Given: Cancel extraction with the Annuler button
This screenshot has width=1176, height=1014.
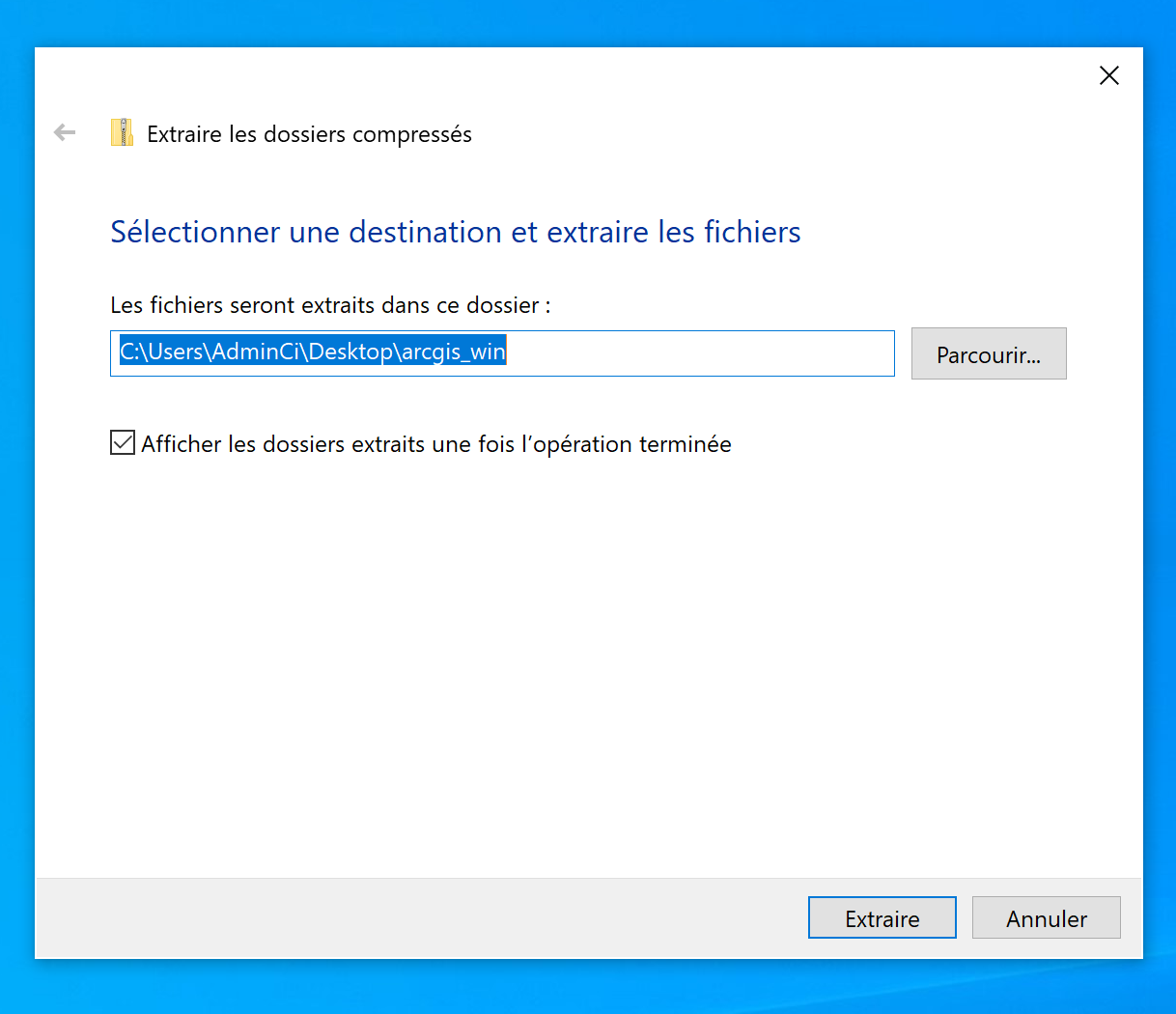Looking at the screenshot, I should tap(1046, 917).
